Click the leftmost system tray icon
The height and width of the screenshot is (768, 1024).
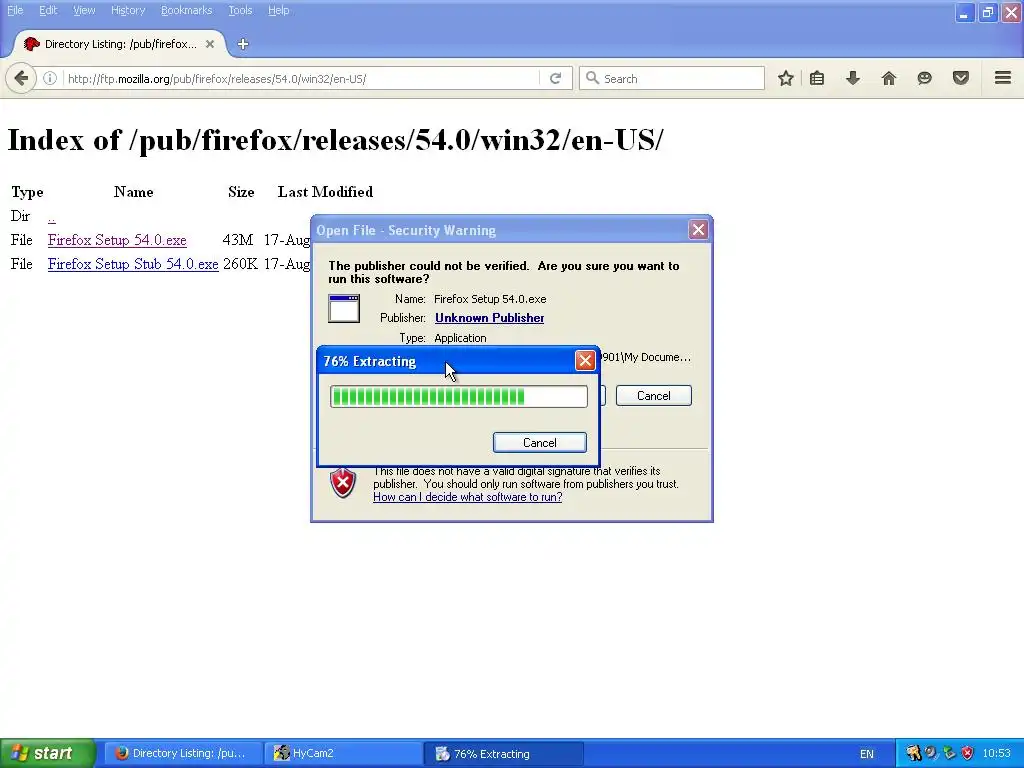(914, 753)
